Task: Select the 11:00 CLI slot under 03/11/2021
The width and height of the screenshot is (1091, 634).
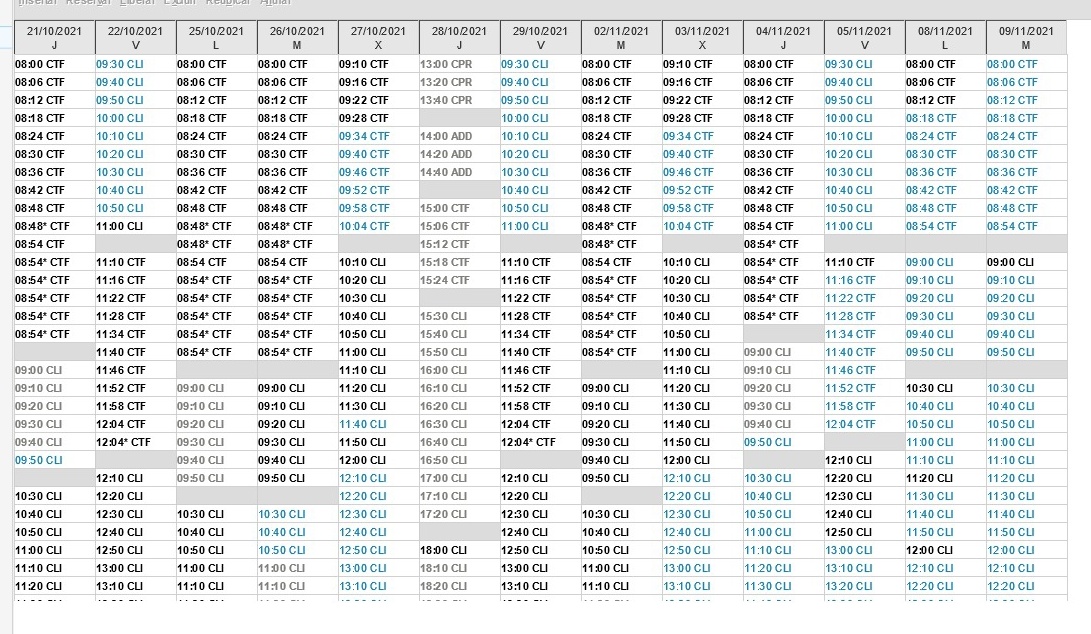Action: (703, 352)
